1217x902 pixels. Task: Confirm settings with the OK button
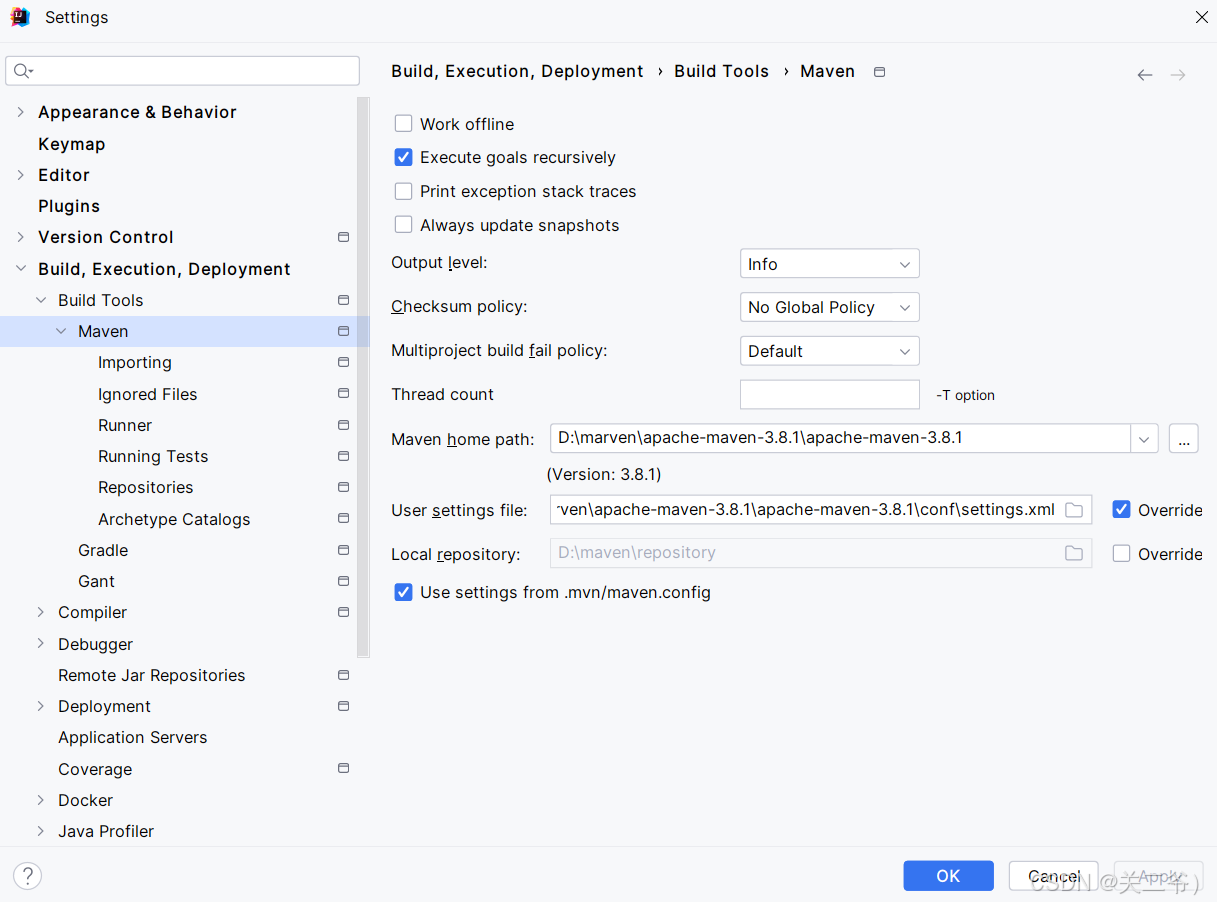pos(948,876)
